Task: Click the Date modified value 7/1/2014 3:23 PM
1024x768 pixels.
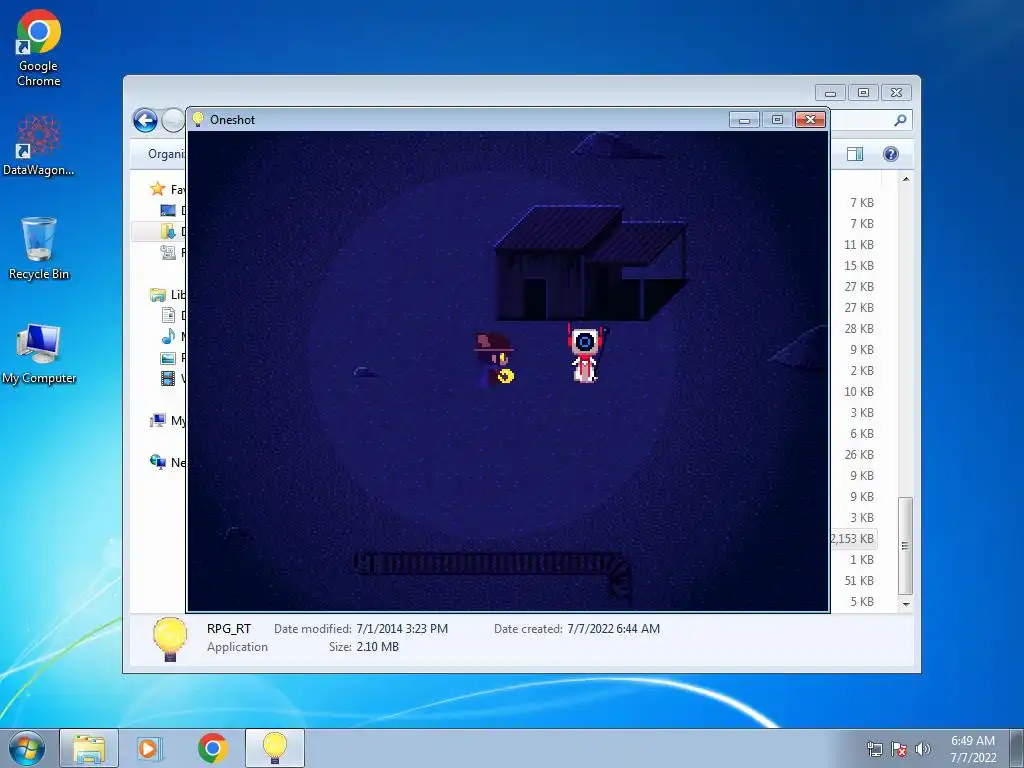Action: (x=402, y=629)
